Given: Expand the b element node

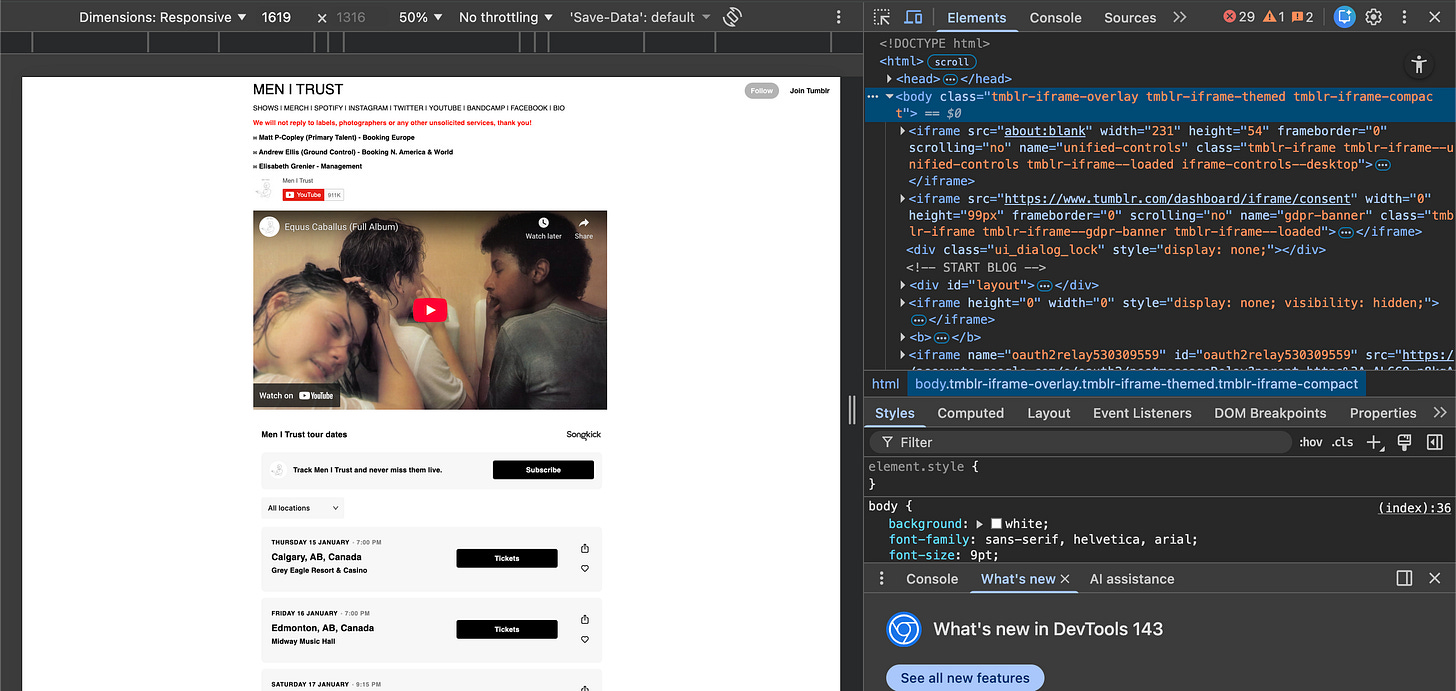Looking at the screenshot, I should click(x=904, y=338).
